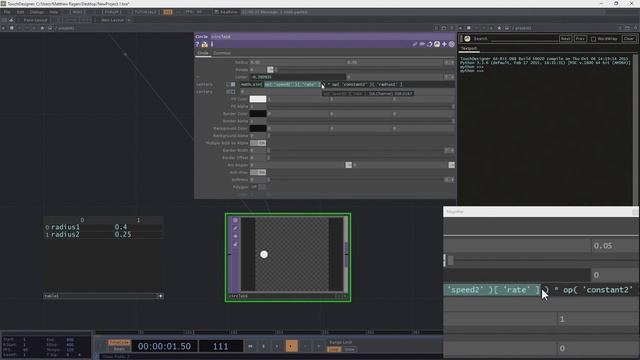Image resolution: width=640 pixels, height=360 pixels.
Task: Click the centerx expression field
Action: tap(347, 84)
